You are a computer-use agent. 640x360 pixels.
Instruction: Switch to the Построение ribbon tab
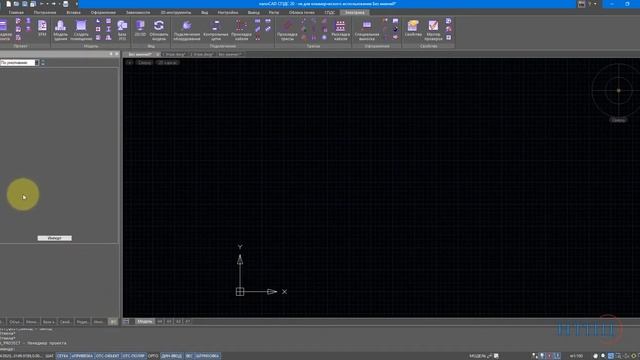point(45,12)
